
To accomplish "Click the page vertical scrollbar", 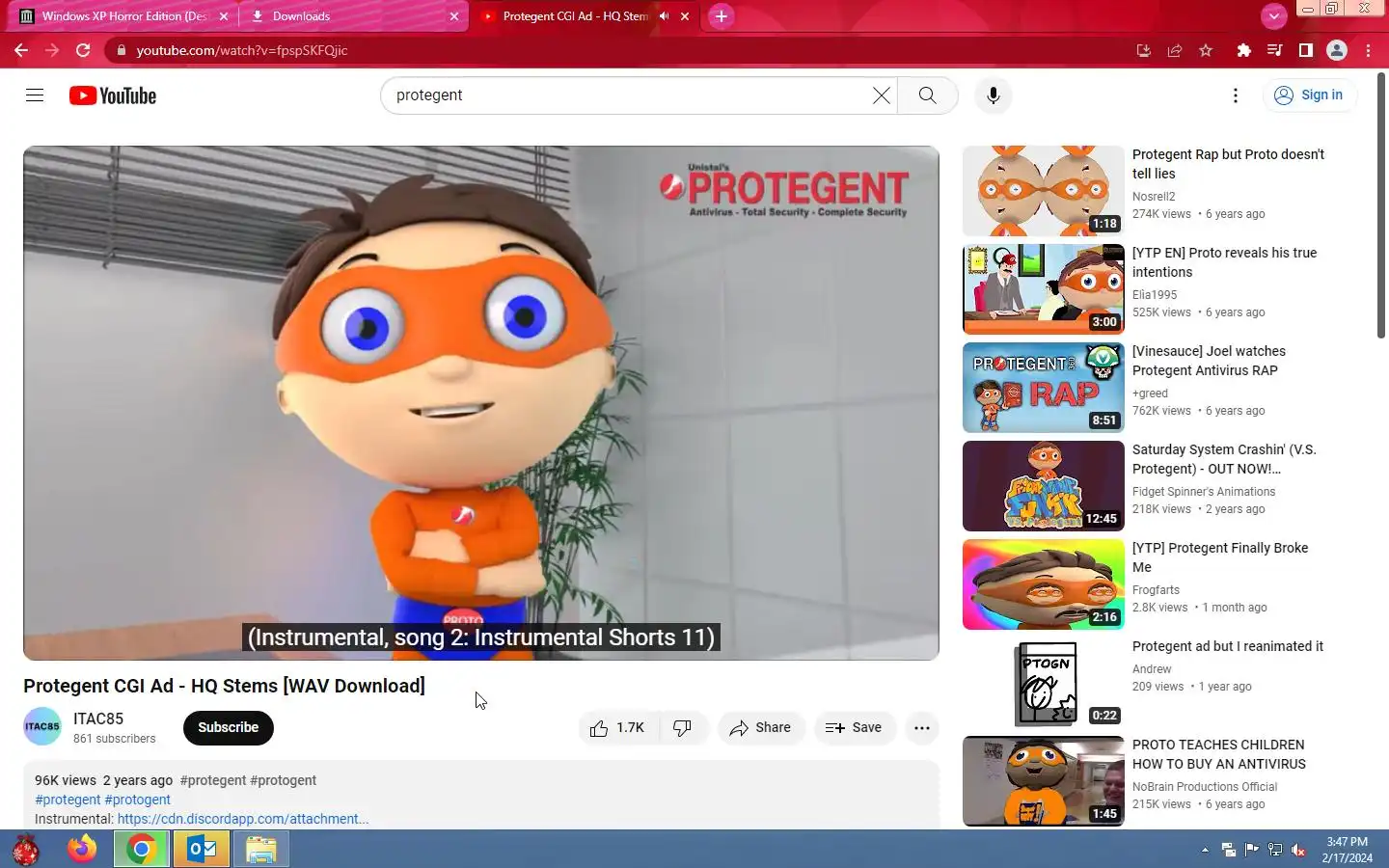I will [1381, 207].
